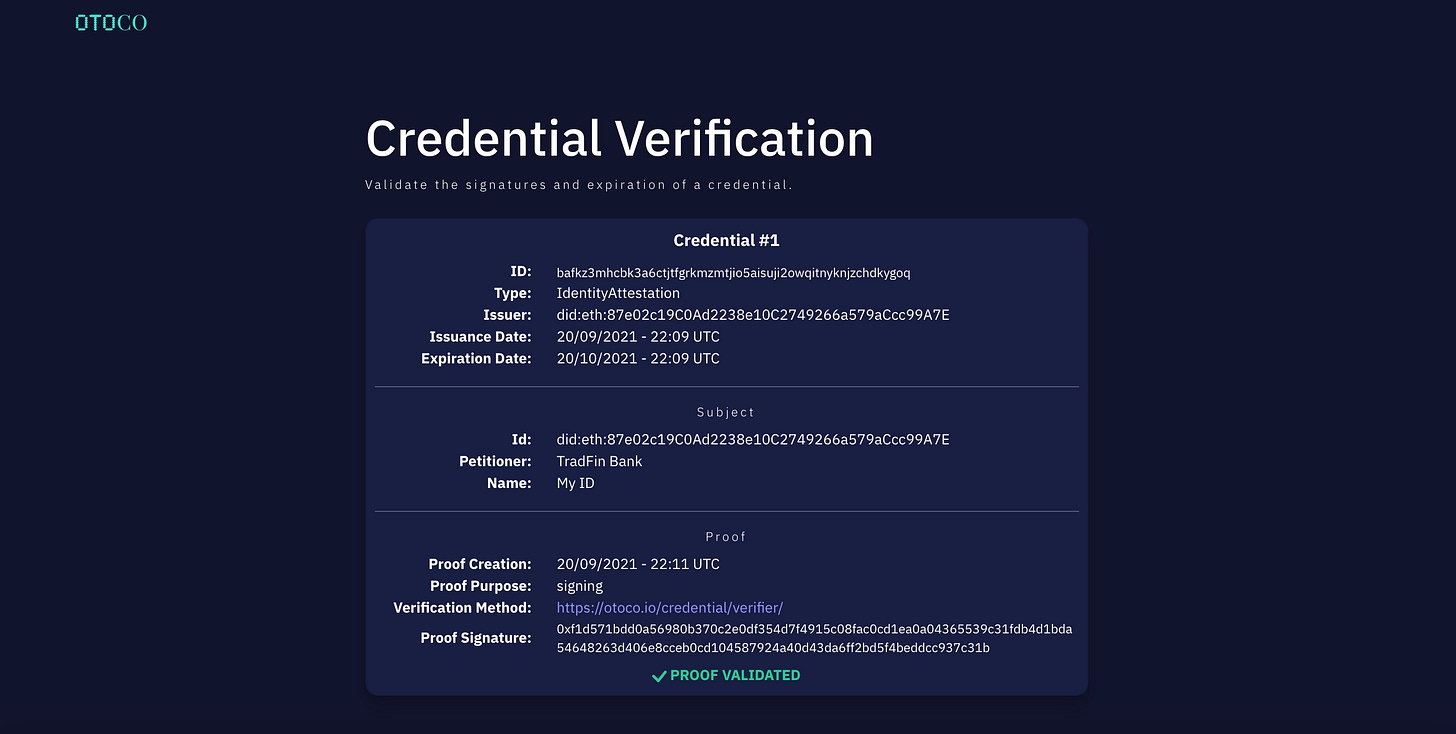Click the Credential #1 card title
This screenshot has width=1456, height=734.
click(x=726, y=240)
